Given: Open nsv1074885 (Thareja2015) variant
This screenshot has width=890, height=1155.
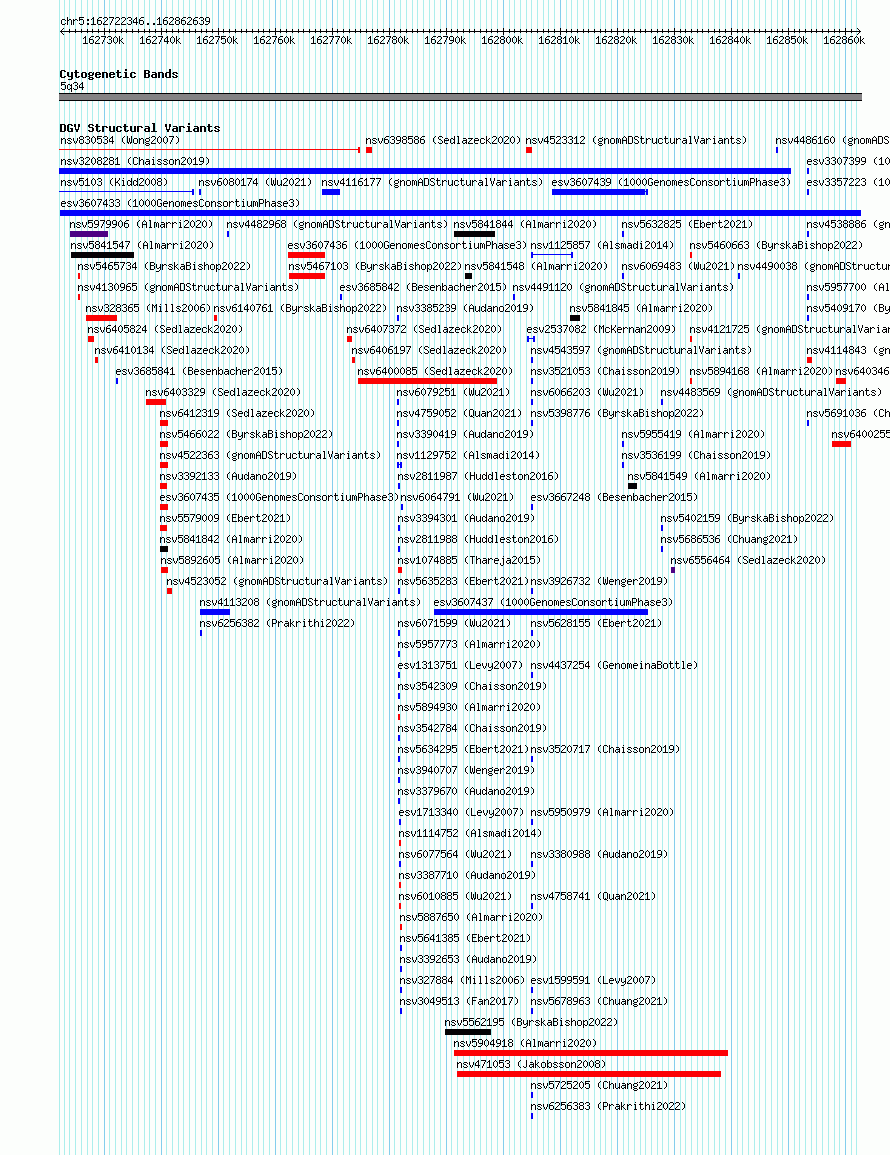Looking at the screenshot, I should click(469, 560).
